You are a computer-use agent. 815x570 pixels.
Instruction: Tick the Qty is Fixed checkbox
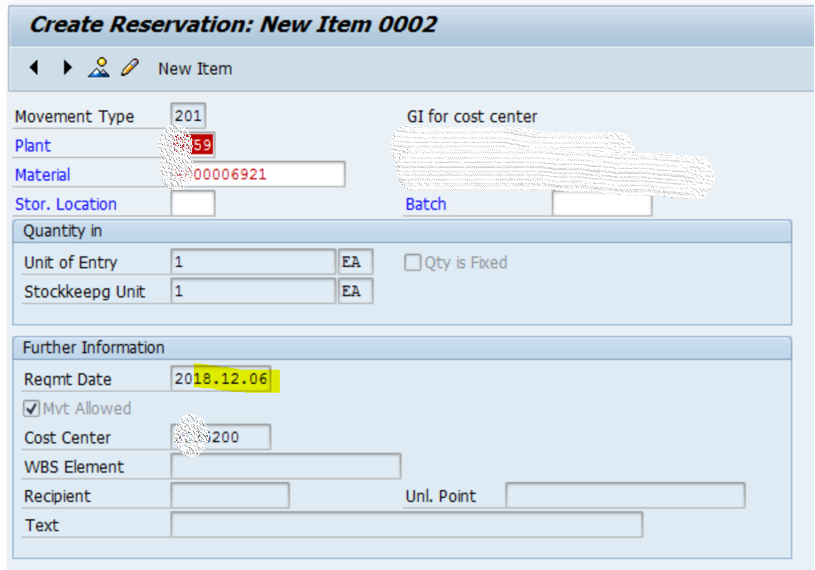coord(413,262)
